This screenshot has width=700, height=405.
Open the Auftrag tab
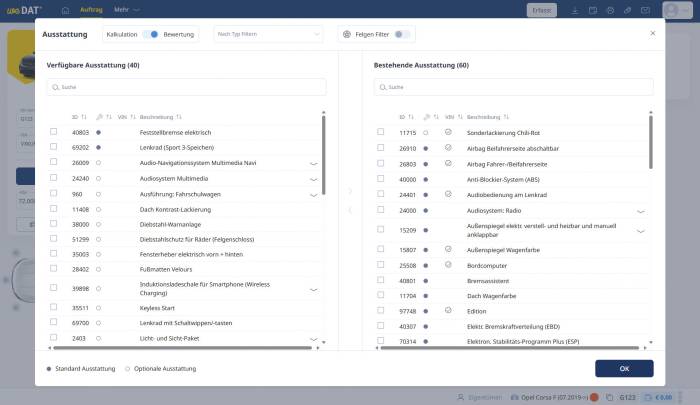point(91,10)
